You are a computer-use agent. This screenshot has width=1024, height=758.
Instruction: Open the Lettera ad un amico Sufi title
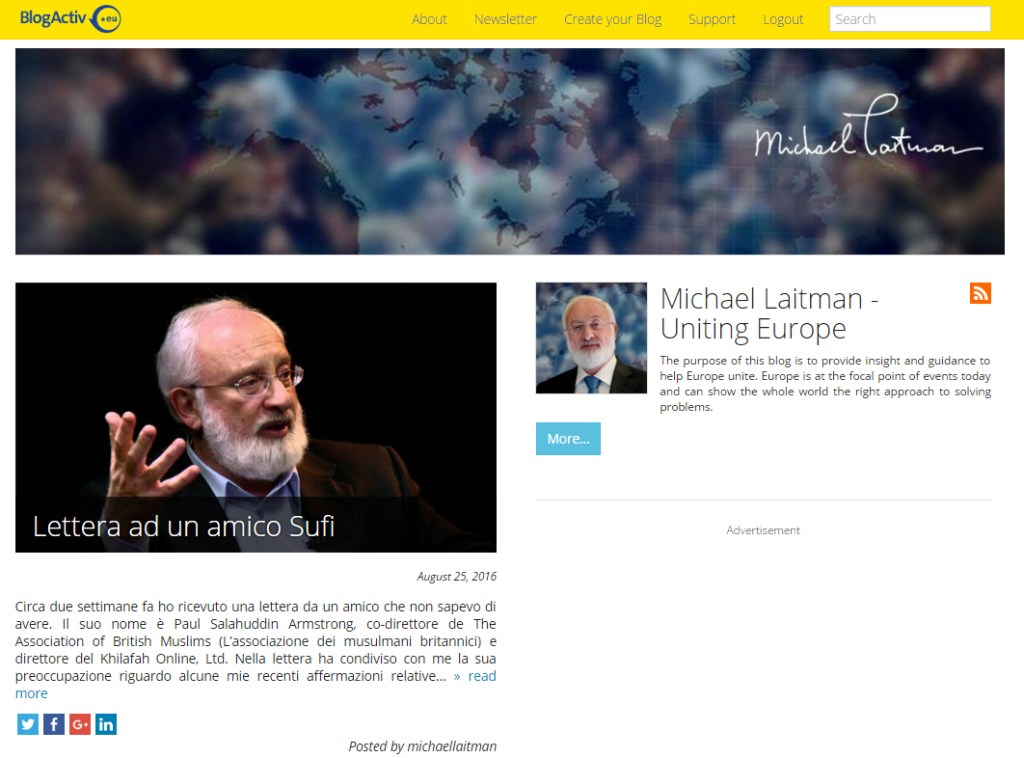pos(184,526)
